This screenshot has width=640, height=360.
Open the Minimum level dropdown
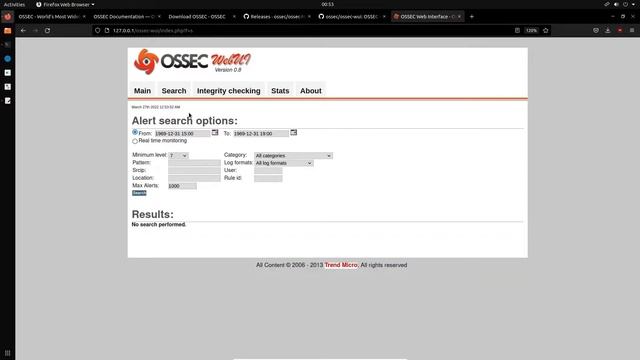178,156
